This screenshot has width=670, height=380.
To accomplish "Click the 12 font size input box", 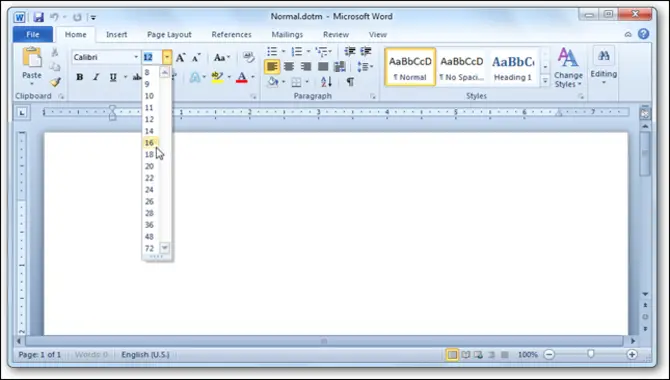I will (x=152, y=57).
